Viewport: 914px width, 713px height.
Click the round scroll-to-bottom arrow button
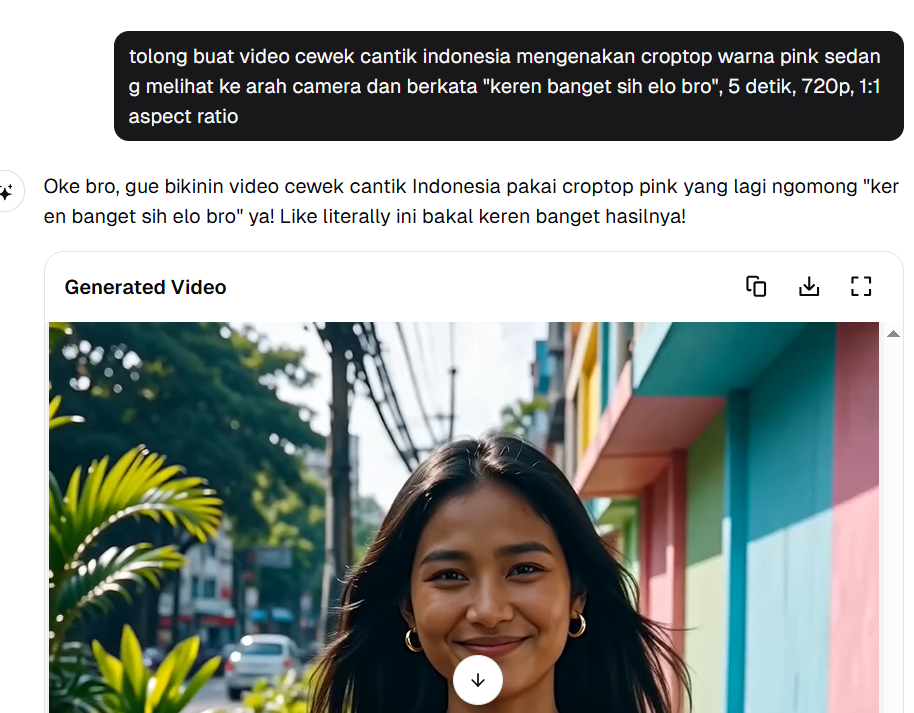tap(478, 680)
